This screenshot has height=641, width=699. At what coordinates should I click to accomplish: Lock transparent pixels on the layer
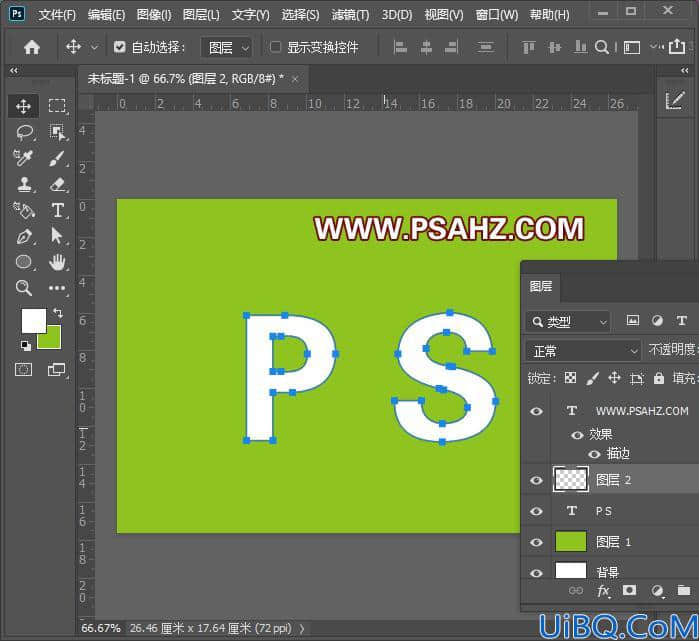click(570, 378)
